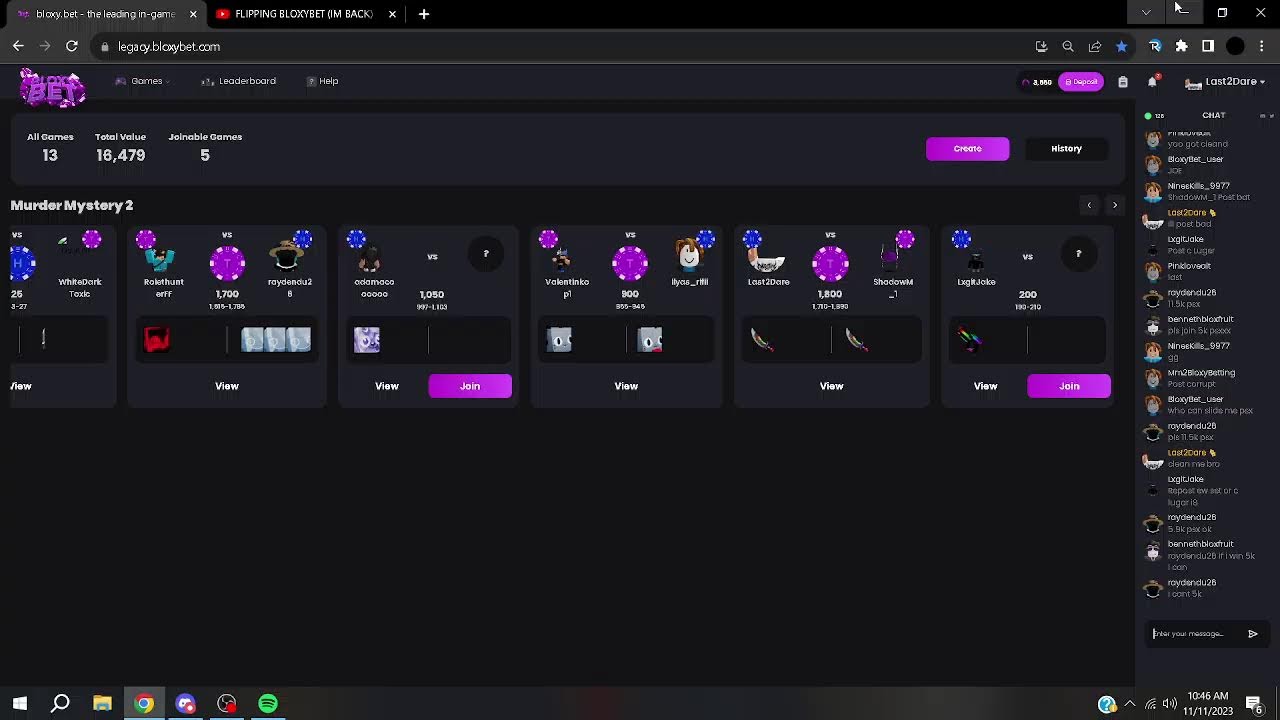
Task: Open the Games dropdown menu
Action: click(142, 81)
